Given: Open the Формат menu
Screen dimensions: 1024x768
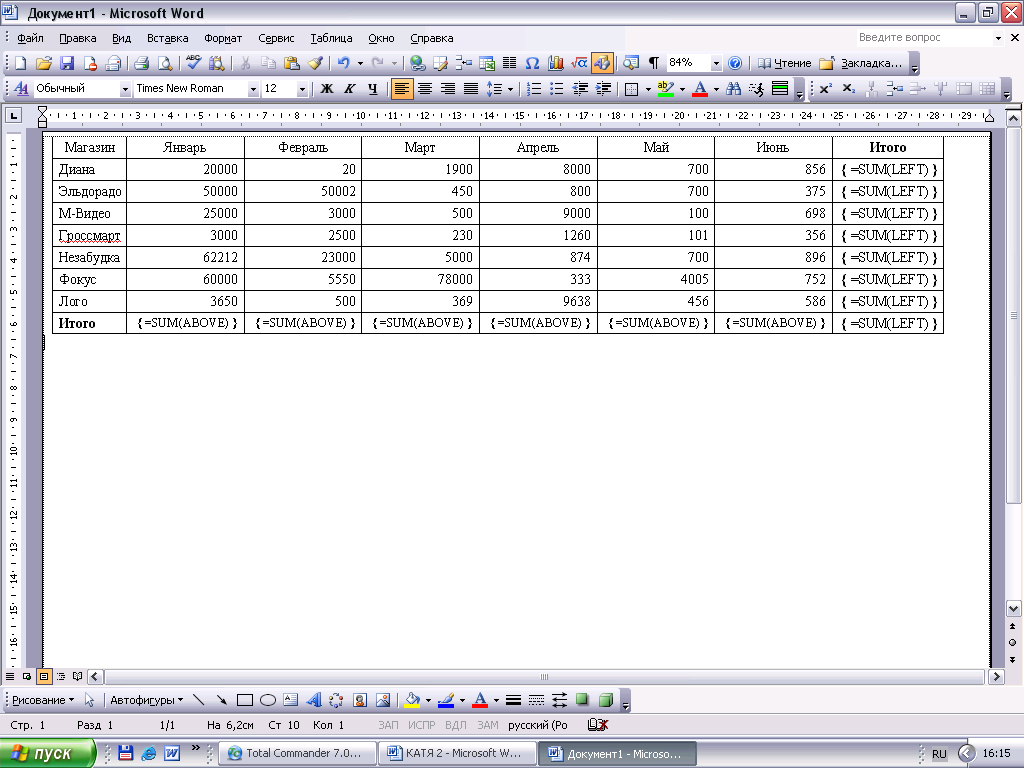Looking at the screenshot, I should 223,38.
